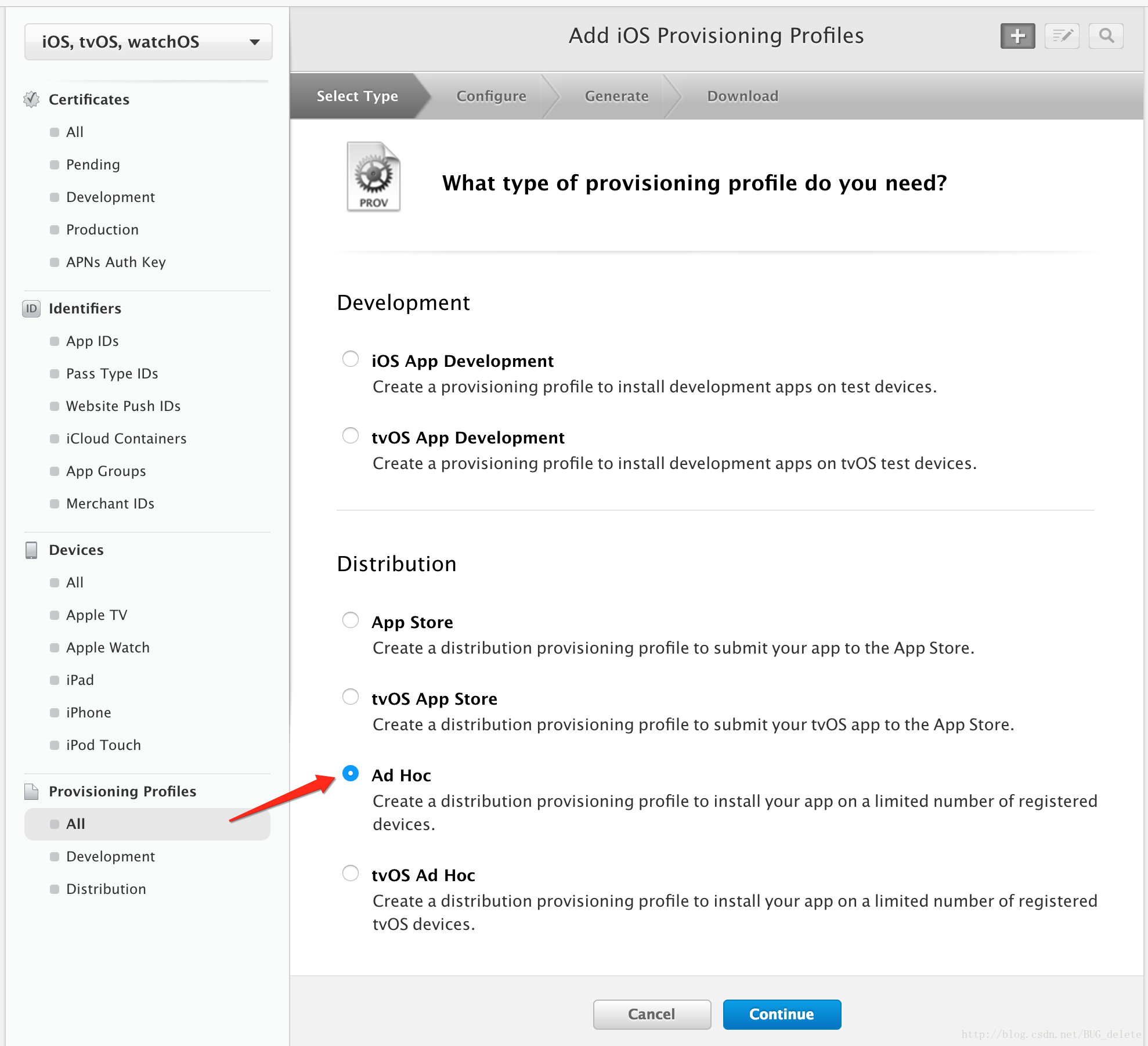
Task: Go to the Generate step tab
Action: 616,96
